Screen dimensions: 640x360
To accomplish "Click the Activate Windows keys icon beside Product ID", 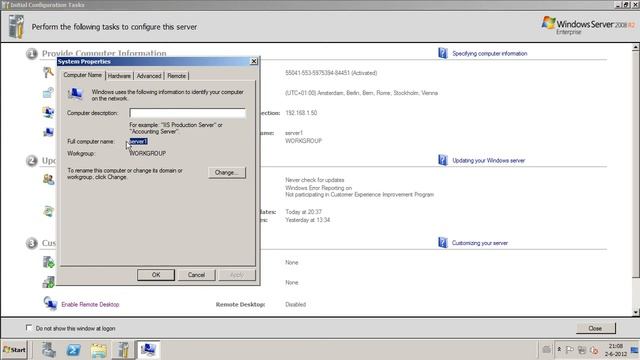I will coord(49,73).
